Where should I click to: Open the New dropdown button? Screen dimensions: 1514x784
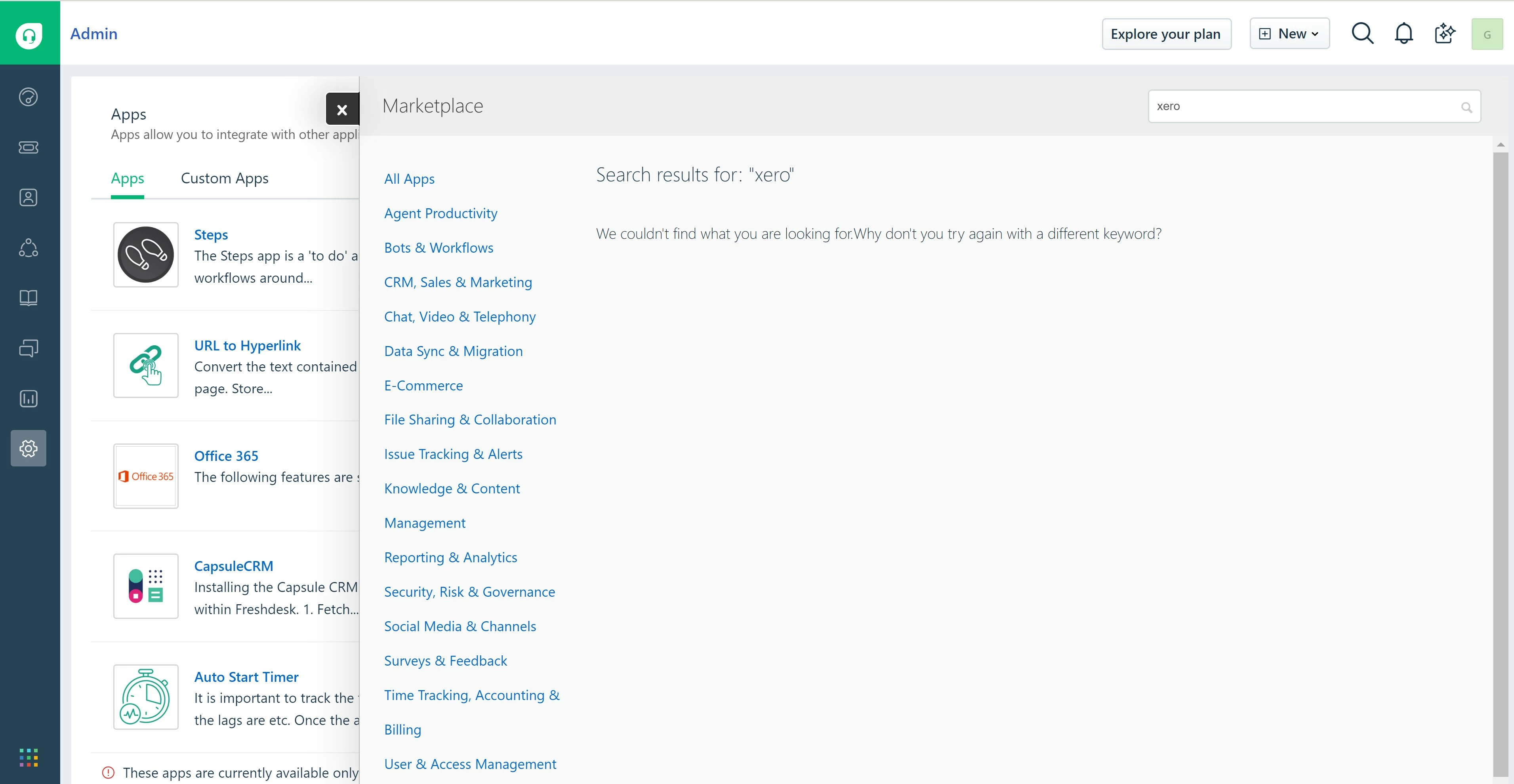click(x=1289, y=34)
